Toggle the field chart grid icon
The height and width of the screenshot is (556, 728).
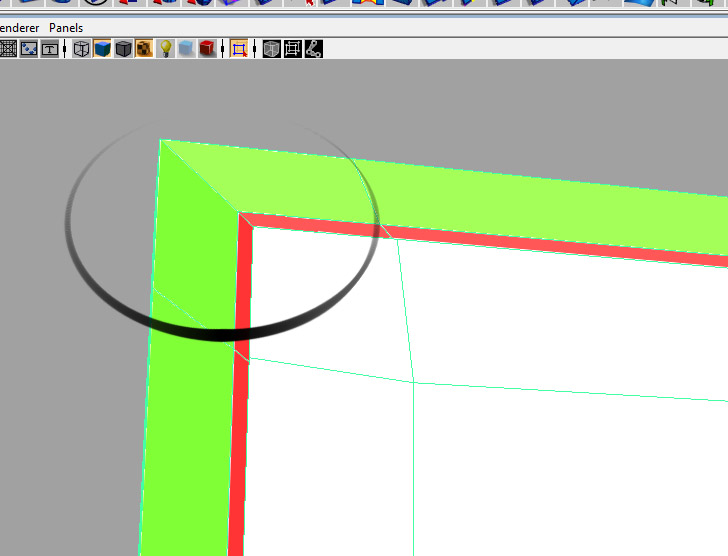click(8, 49)
